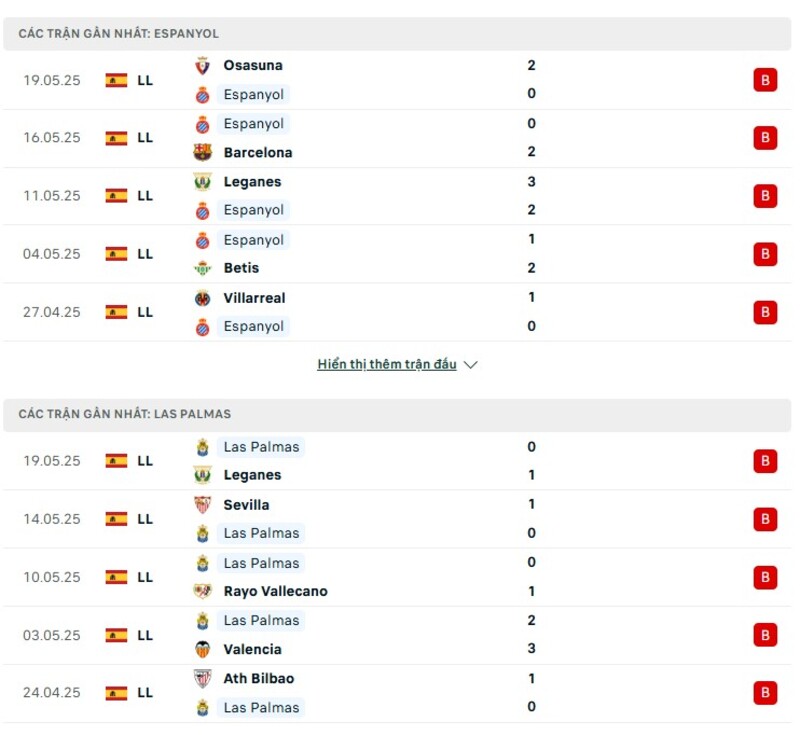800x735 pixels.
Task: Toggle the red B badge on the Sevilla row
Action: (x=765, y=519)
